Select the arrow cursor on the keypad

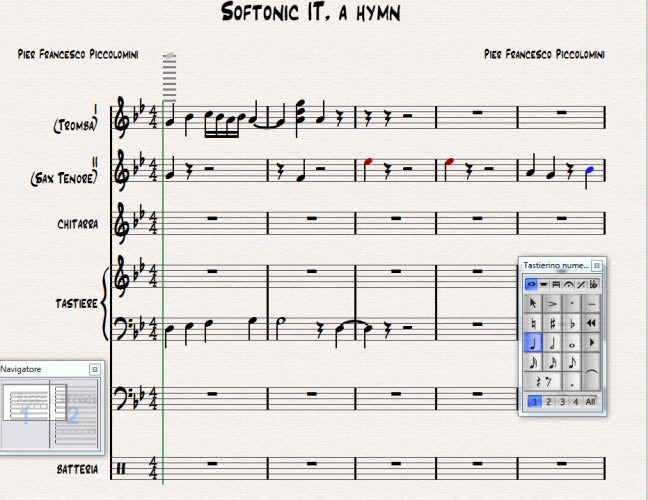(x=533, y=304)
